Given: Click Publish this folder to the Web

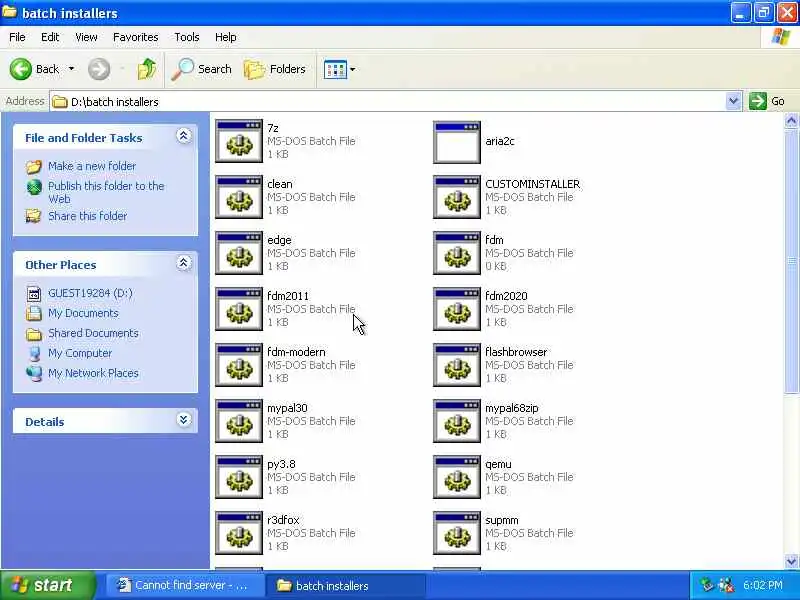Looking at the screenshot, I should pyautogui.click(x=106, y=192).
